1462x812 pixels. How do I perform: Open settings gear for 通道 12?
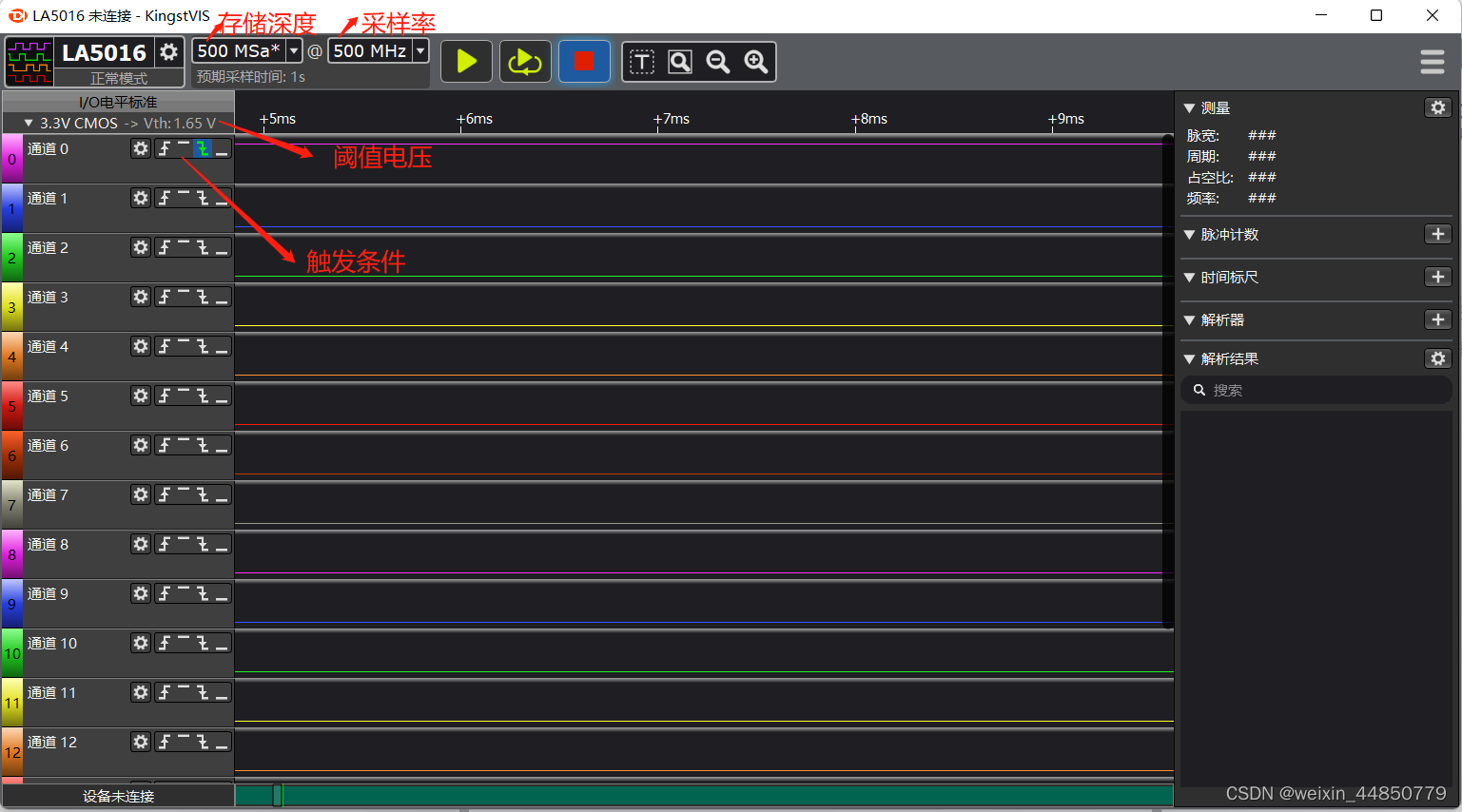point(141,742)
